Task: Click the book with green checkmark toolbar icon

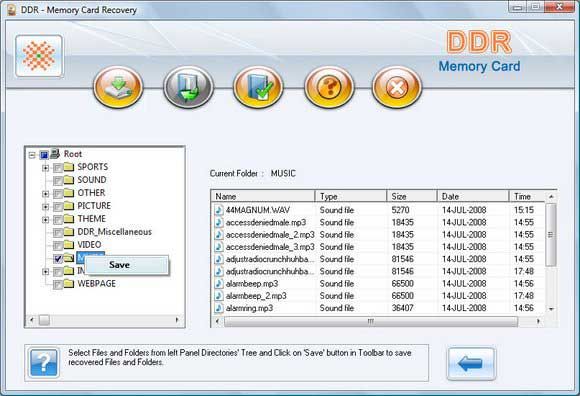Action: tap(258, 87)
